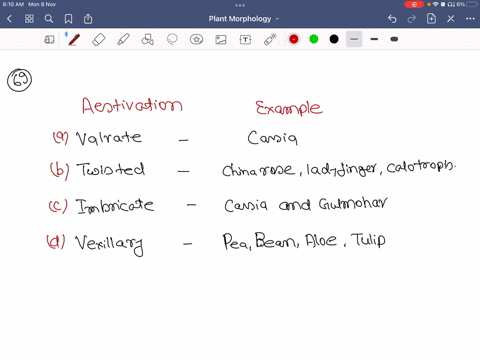
Task: Open the Elements sticker tool
Action: (x=197, y=40)
